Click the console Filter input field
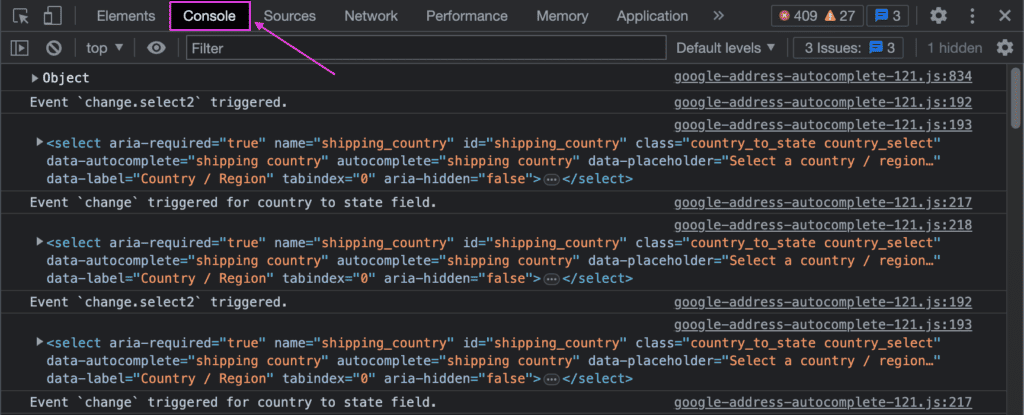This screenshot has height=415, width=1024. coord(425,48)
